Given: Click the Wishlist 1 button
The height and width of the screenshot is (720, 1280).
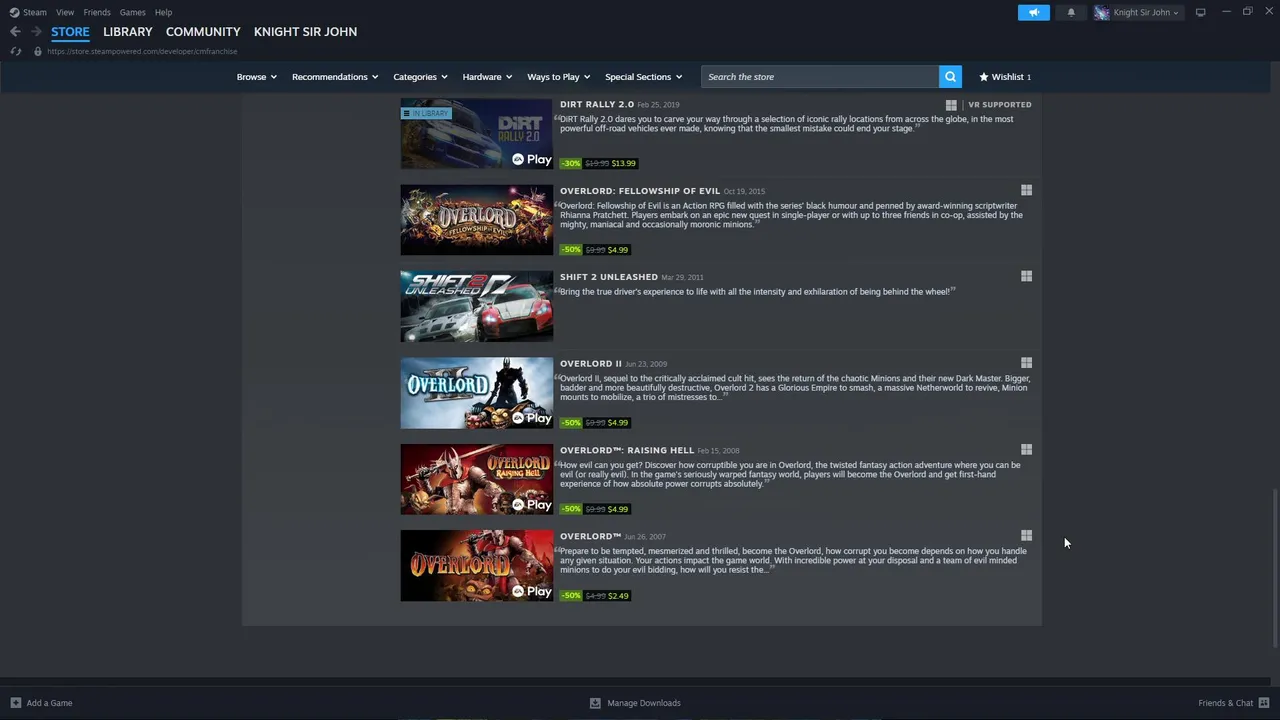Looking at the screenshot, I should pyautogui.click(x=1005, y=77).
